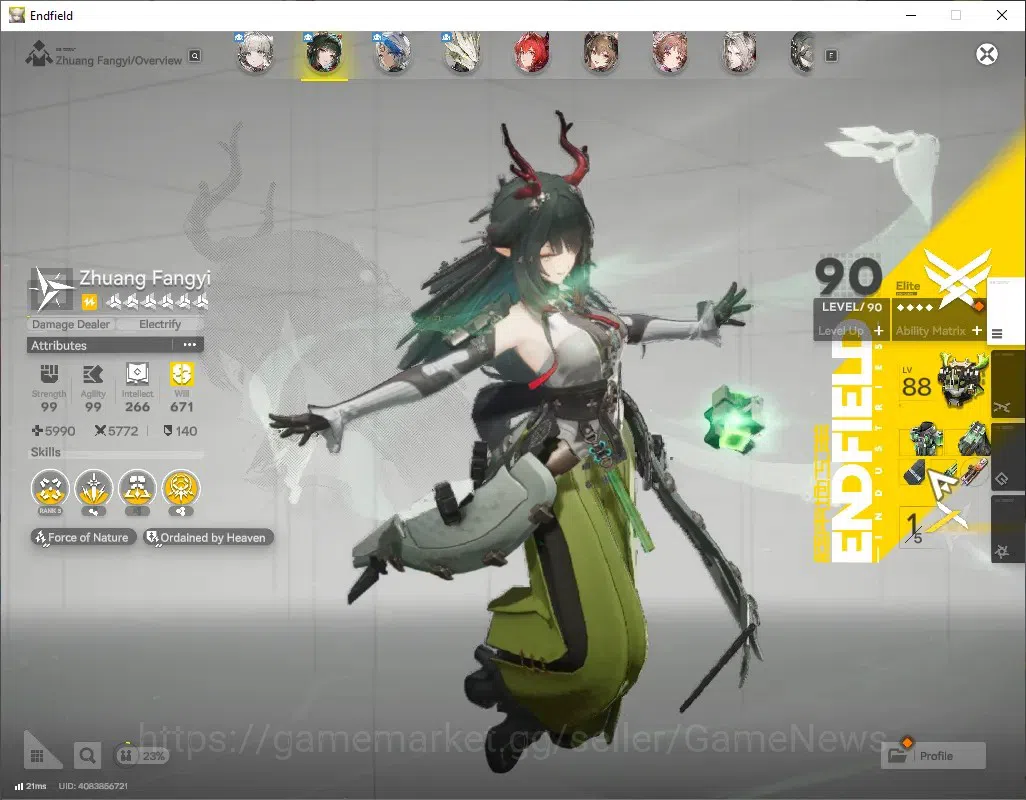
Task: Open the hamburger menu on white tab
Action: click(997, 334)
